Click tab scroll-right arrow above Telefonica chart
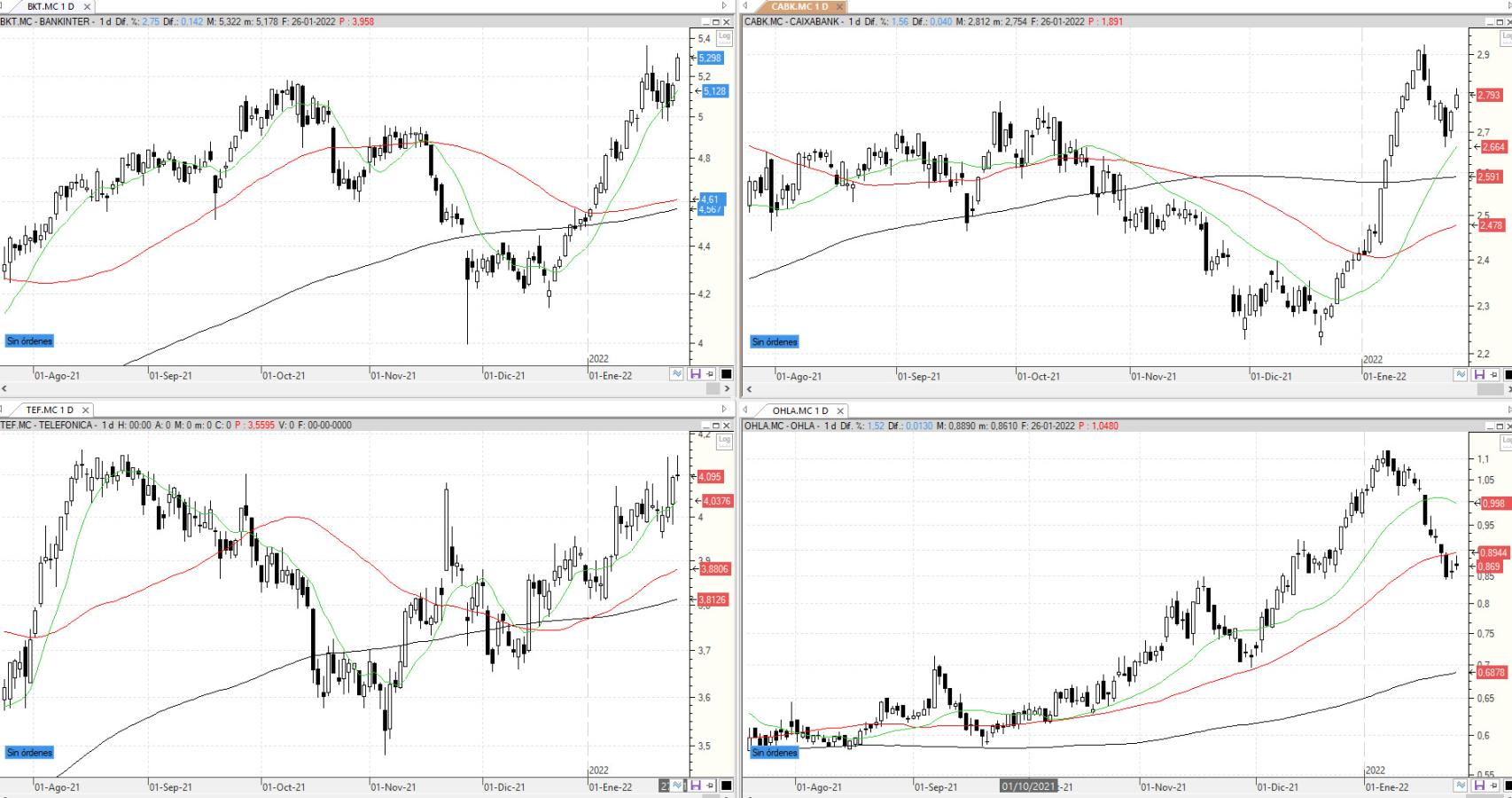The width and height of the screenshot is (1512, 798). [724, 409]
